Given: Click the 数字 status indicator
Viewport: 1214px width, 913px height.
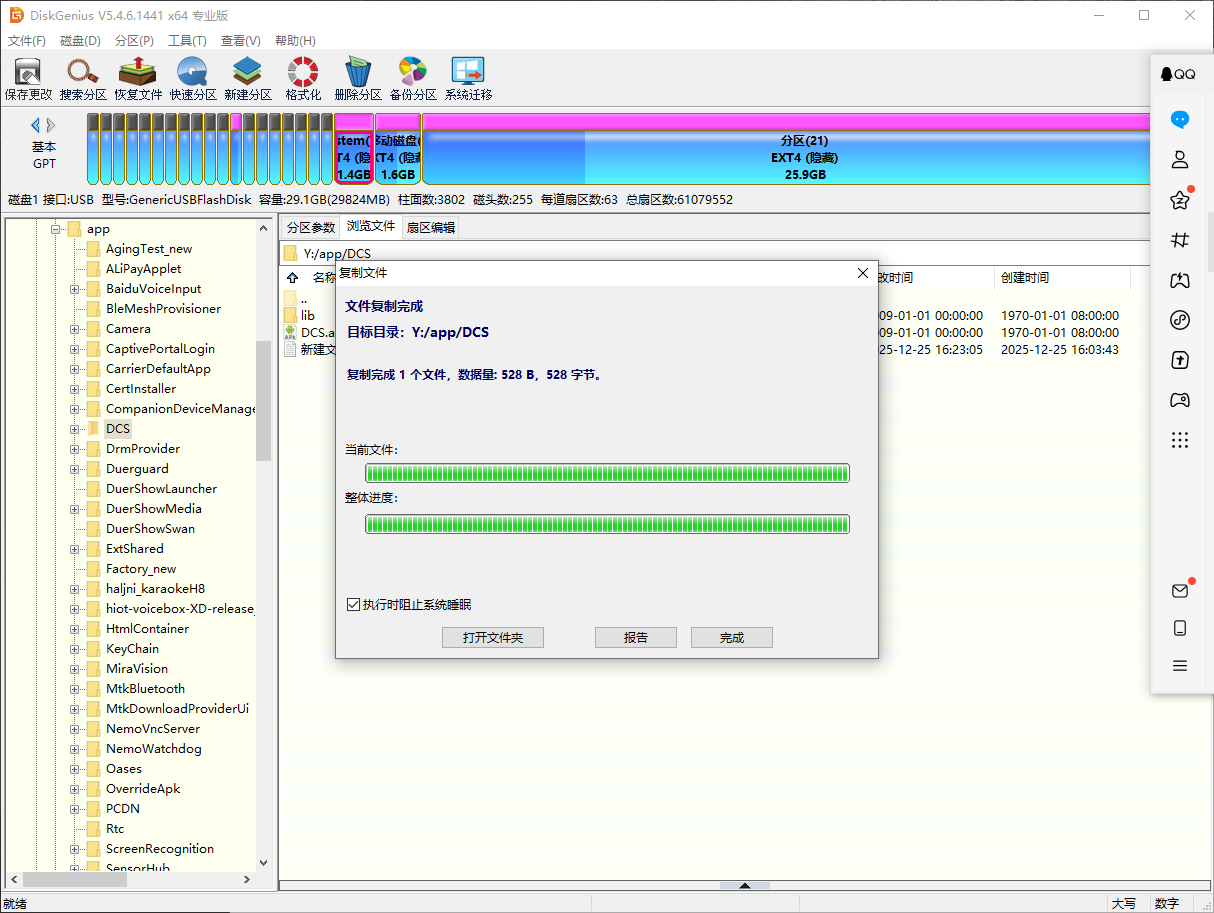Looking at the screenshot, I should [x=1166, y=903].
